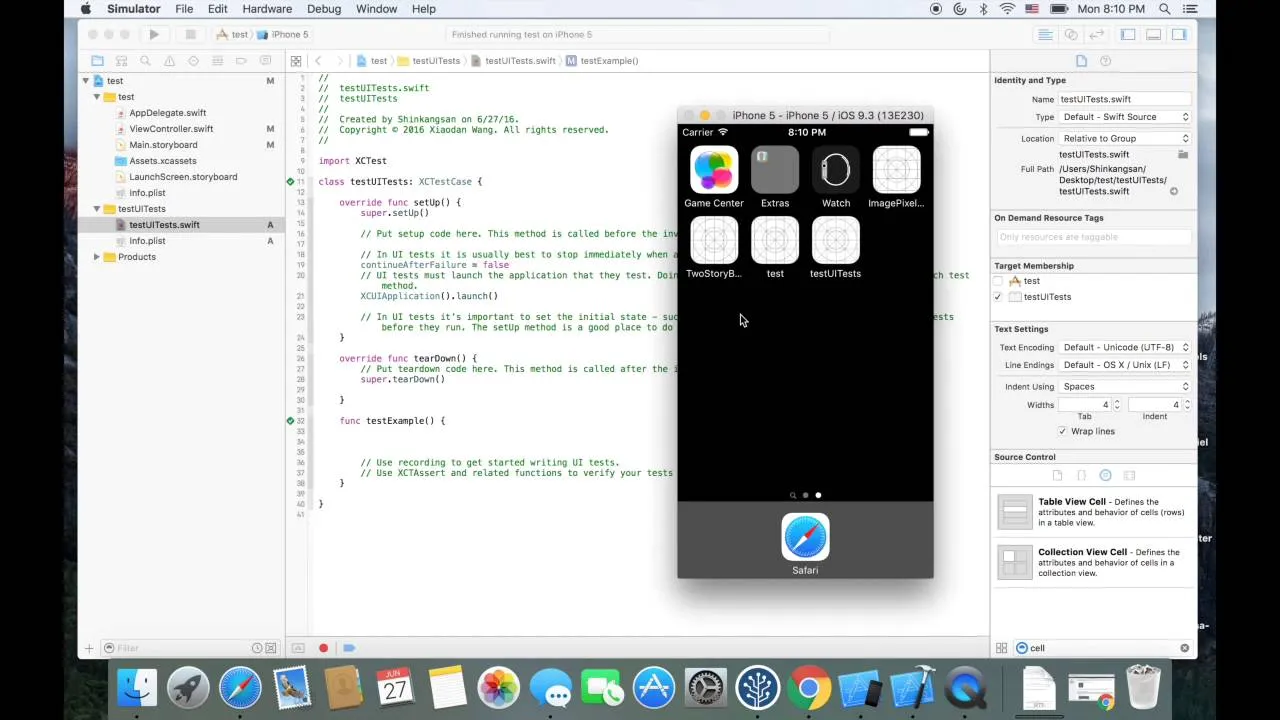
Task: Open related items grid in jump bar
Action: (296, 61)
